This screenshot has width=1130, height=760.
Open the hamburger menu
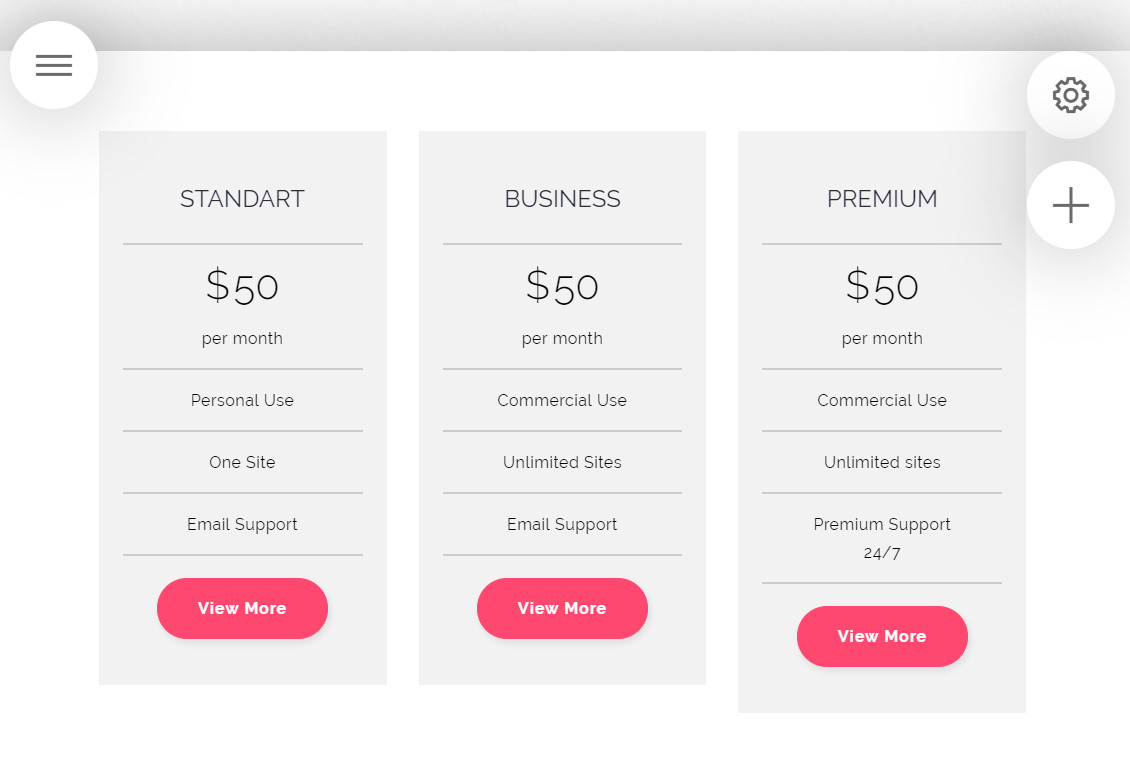point(54,65)
